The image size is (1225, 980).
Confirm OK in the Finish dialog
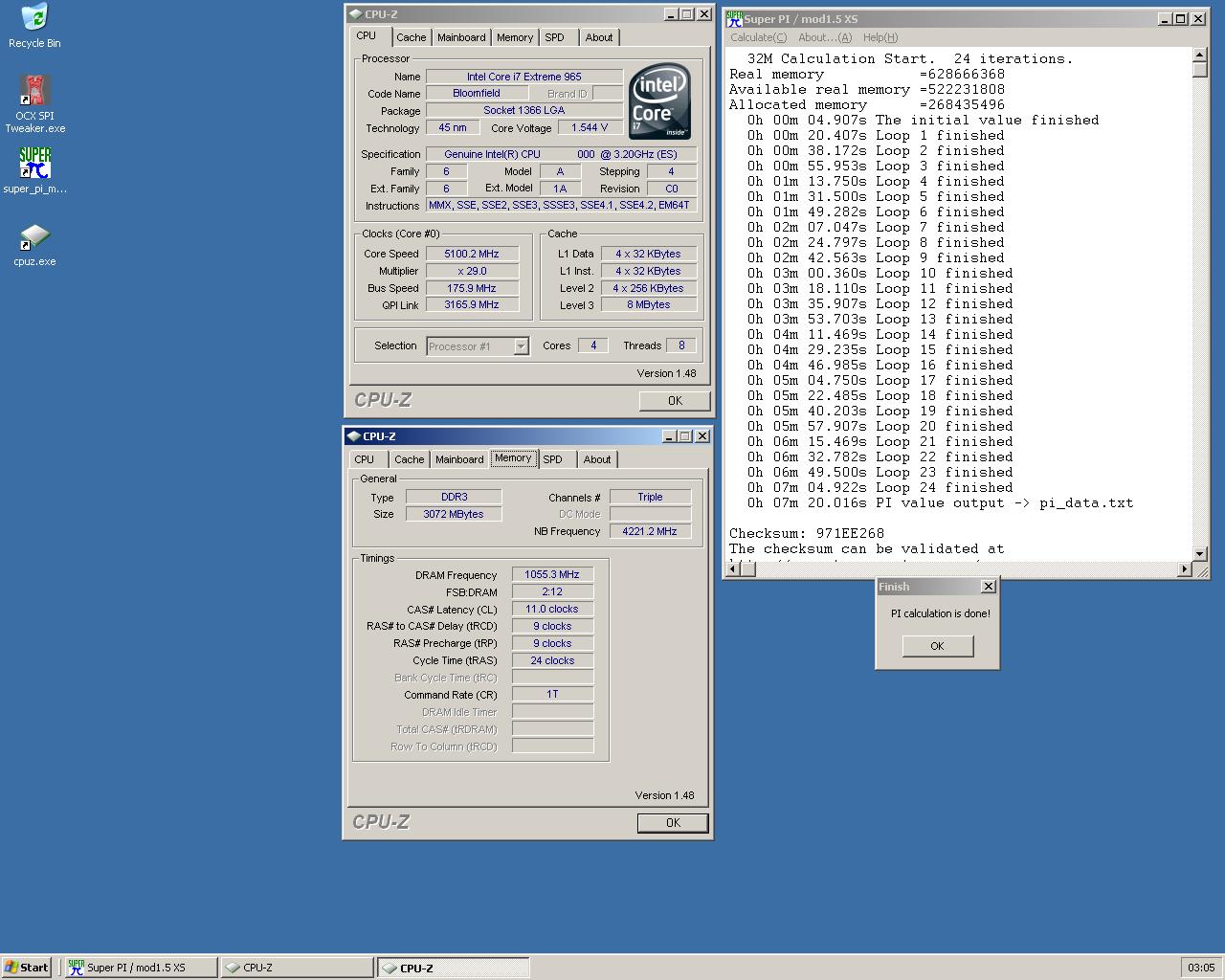click(937, 646)
